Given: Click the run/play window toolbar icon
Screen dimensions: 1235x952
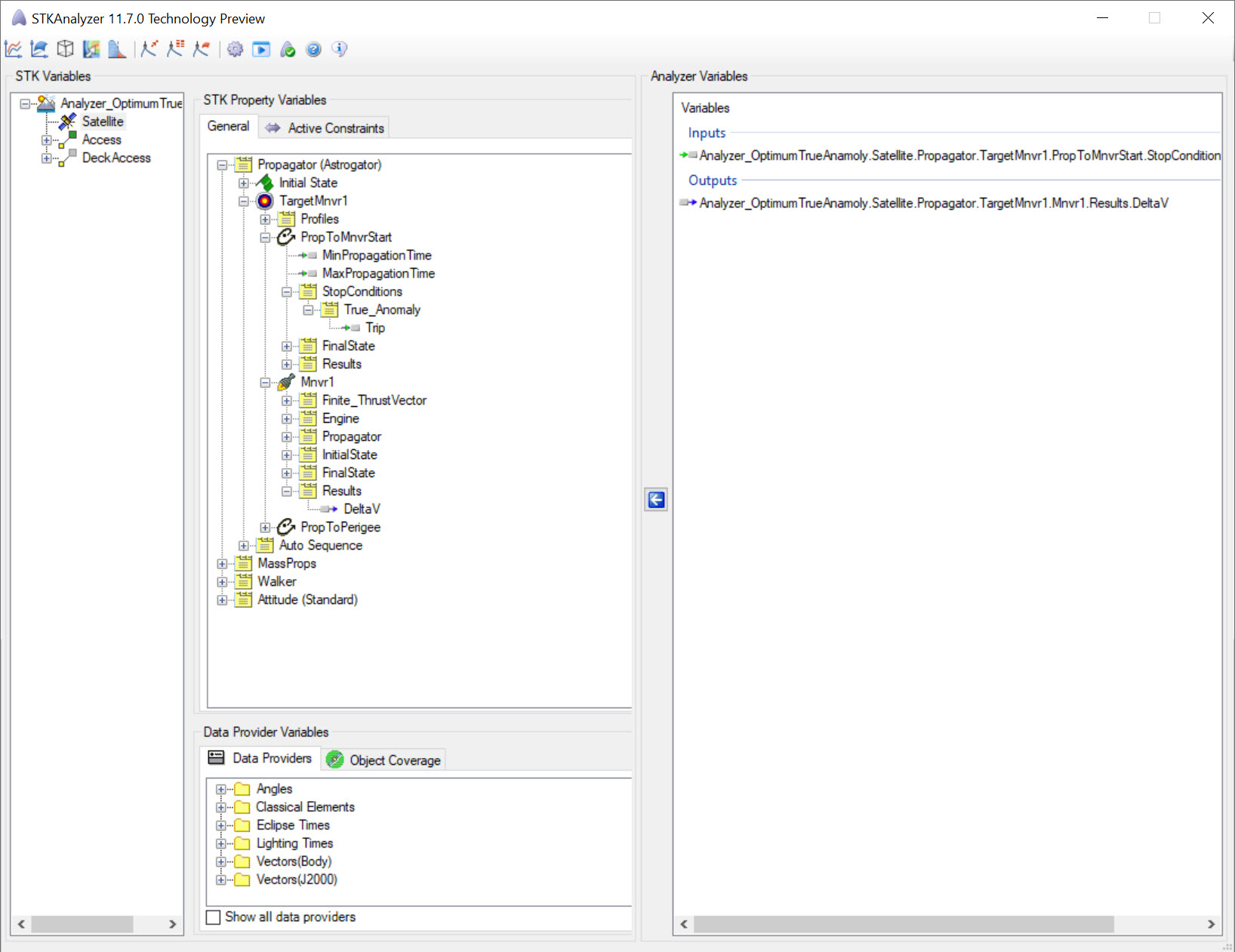Looking at the screenshot, I should [261, 50].
